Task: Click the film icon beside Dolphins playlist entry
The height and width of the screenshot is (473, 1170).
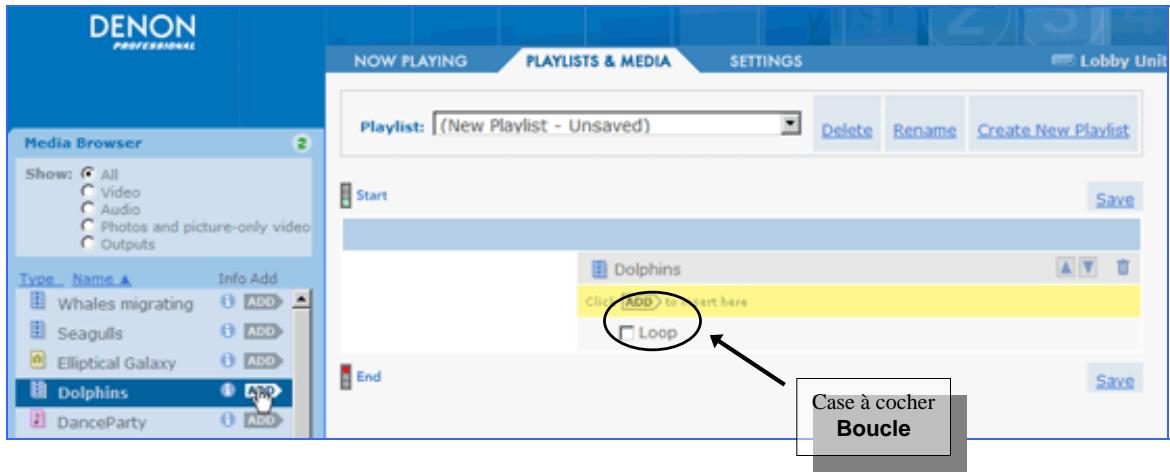Action: pyautogui.click(x=598, y=269)
